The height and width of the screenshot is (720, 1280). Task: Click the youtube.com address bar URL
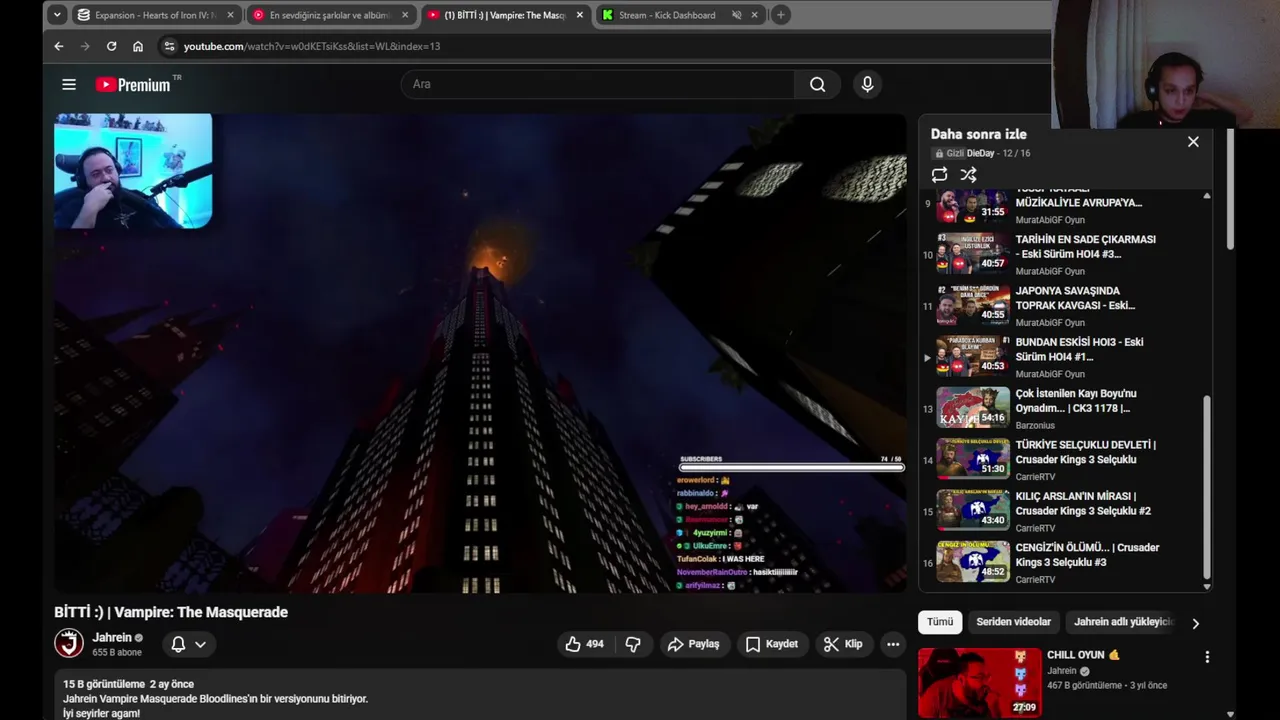click(x=312, y=46)
